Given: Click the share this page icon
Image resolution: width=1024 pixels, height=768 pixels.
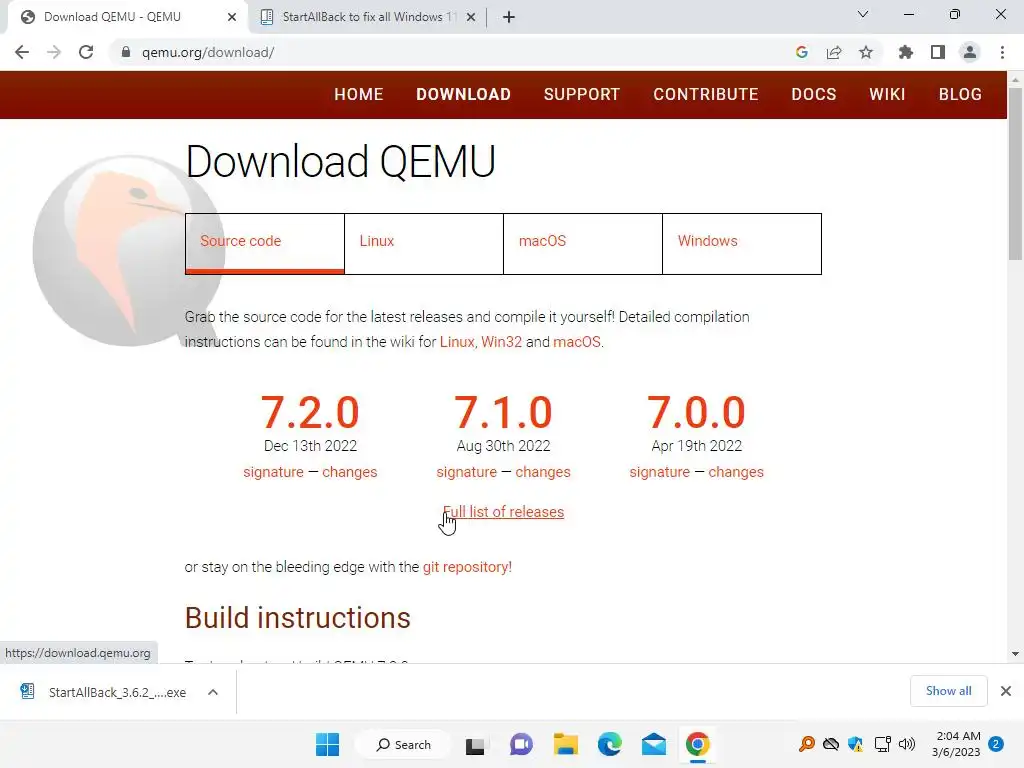Looking at the screenshot, I should point(834,52).
